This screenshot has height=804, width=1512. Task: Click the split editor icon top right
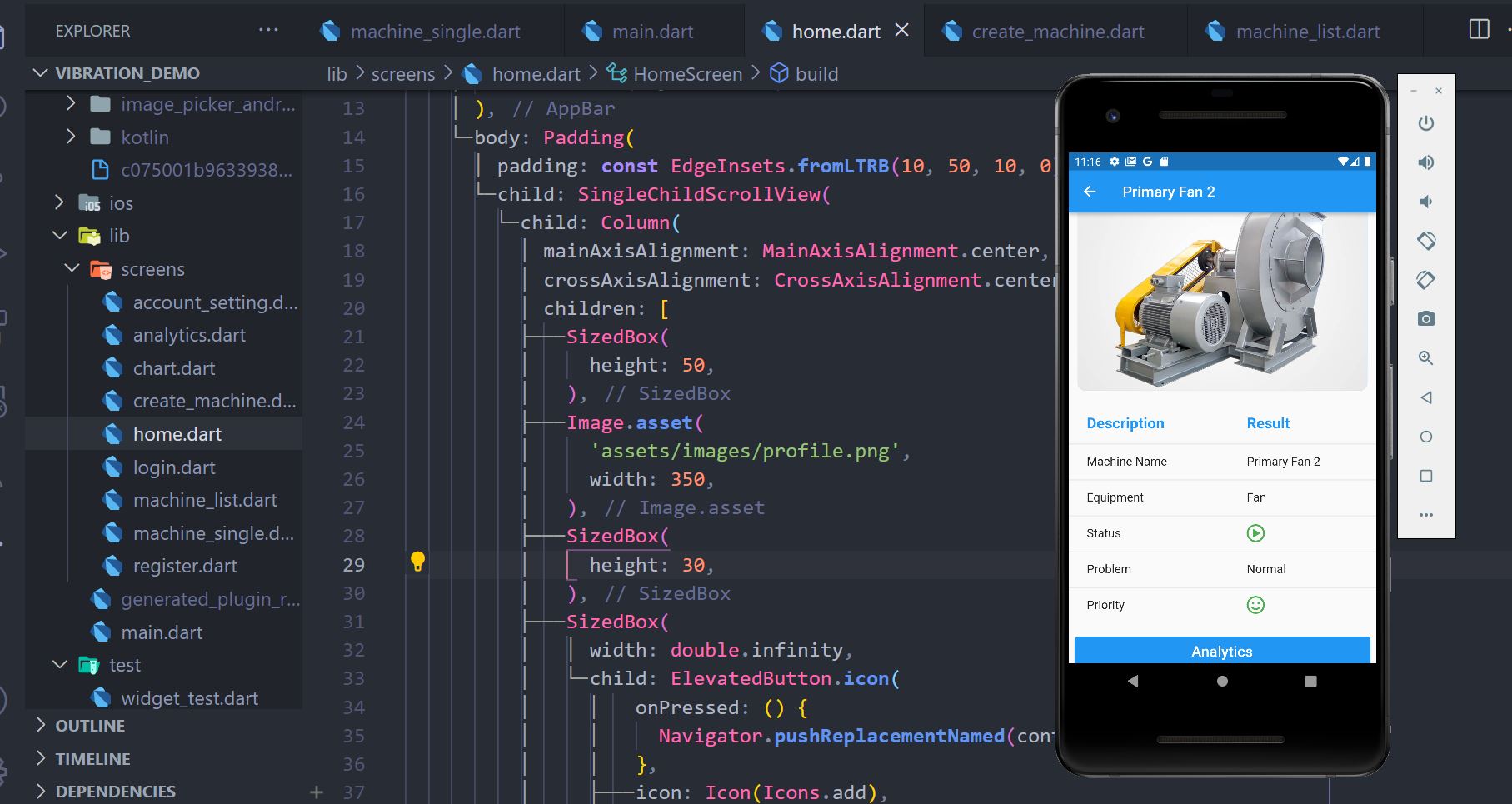pos(1479,29)
